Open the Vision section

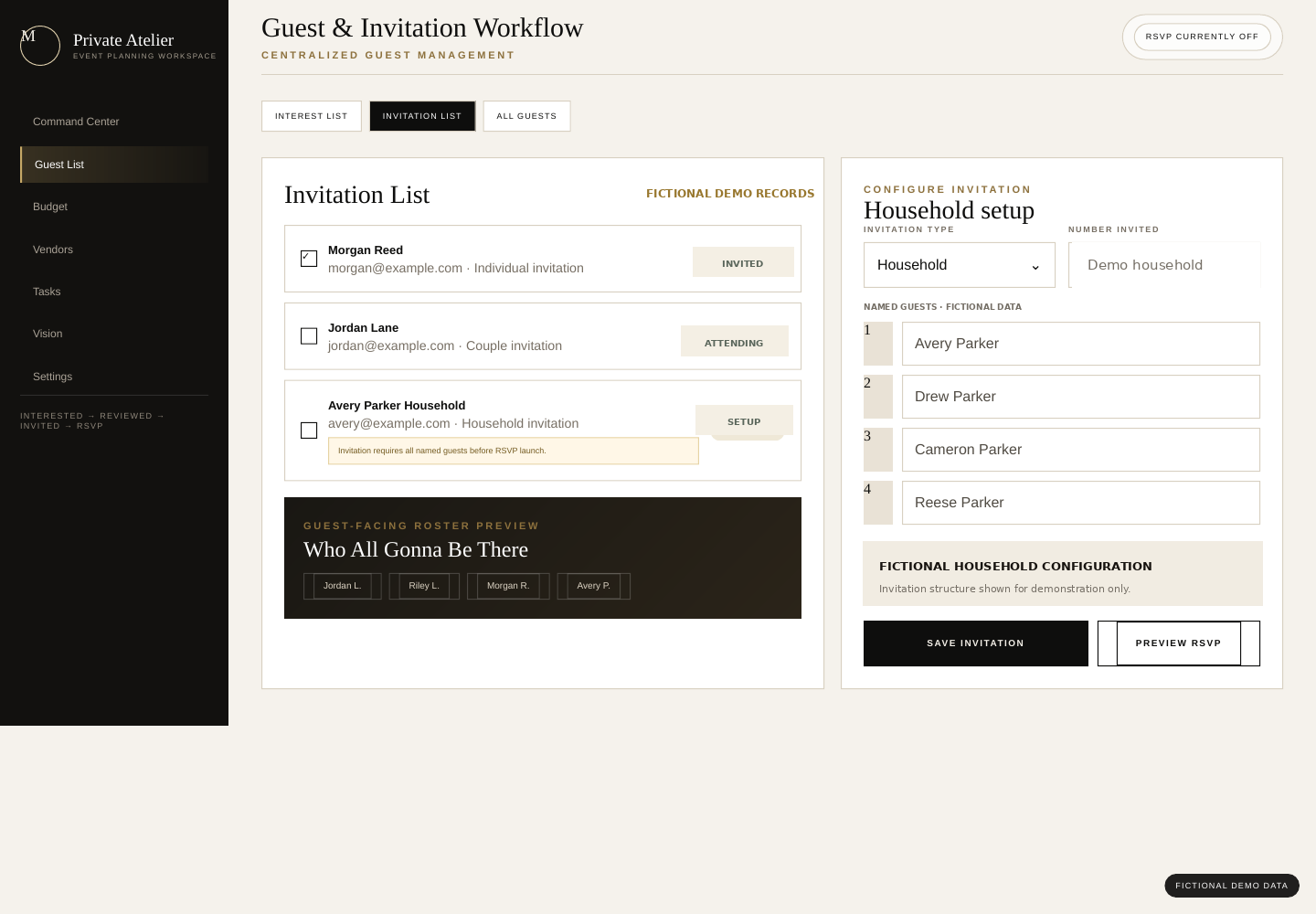[114, 334]
